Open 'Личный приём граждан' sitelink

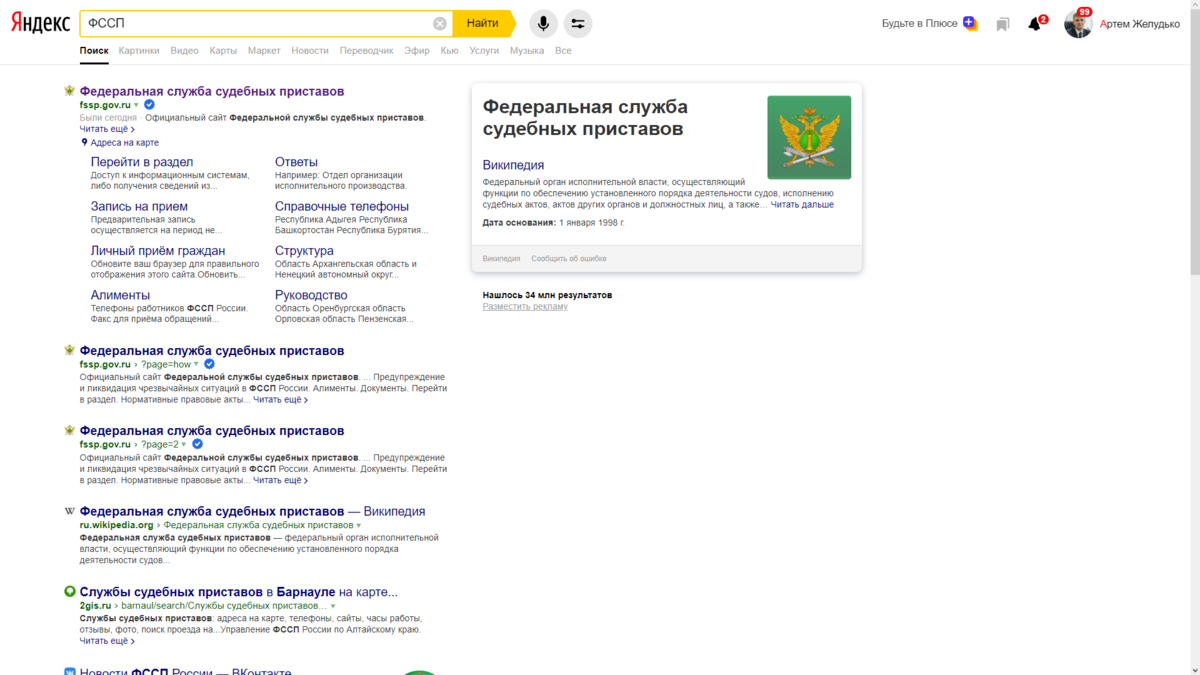point(158,251)
